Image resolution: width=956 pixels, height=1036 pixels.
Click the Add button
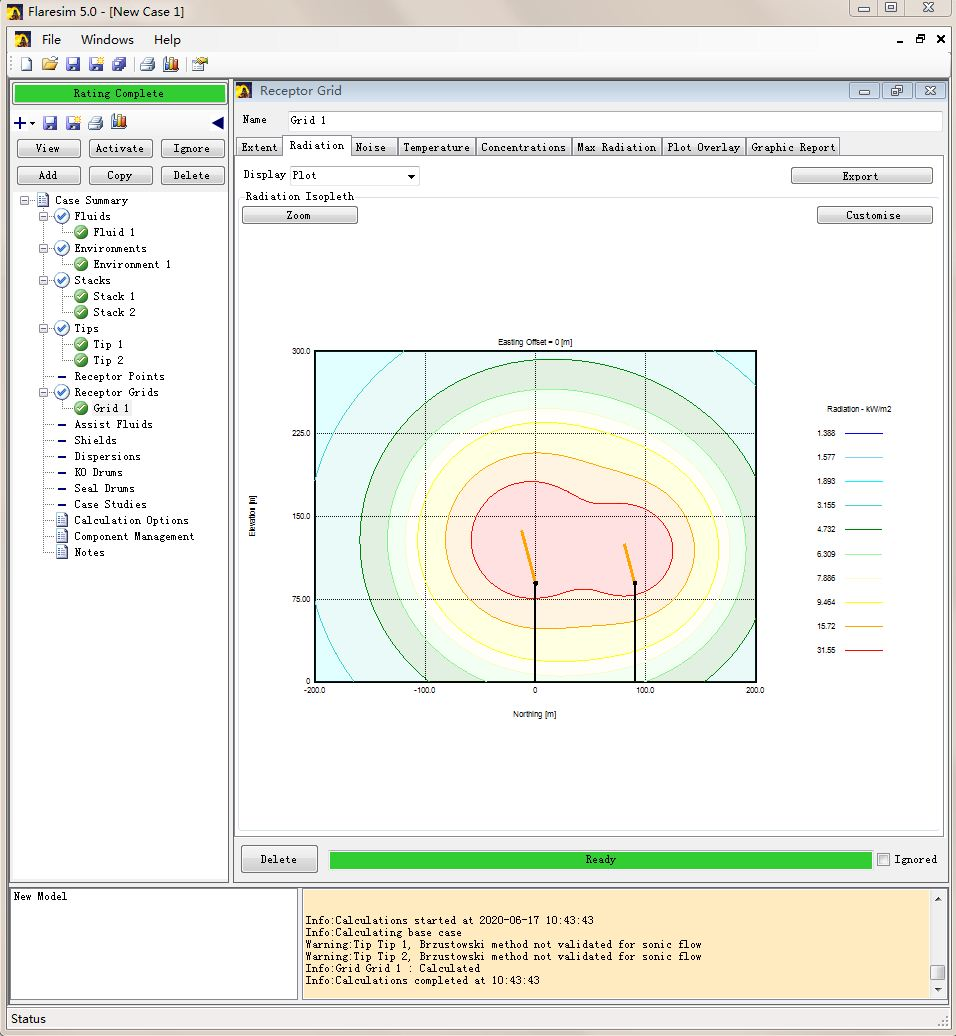[48, 175]
